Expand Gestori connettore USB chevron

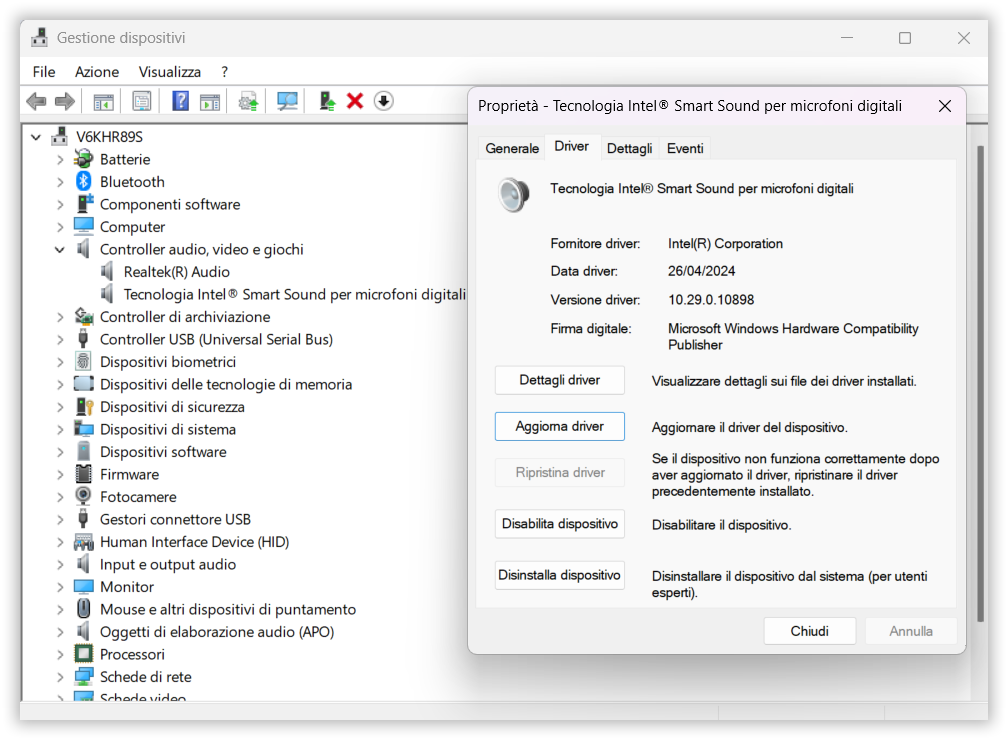click(x=60, y=519)
